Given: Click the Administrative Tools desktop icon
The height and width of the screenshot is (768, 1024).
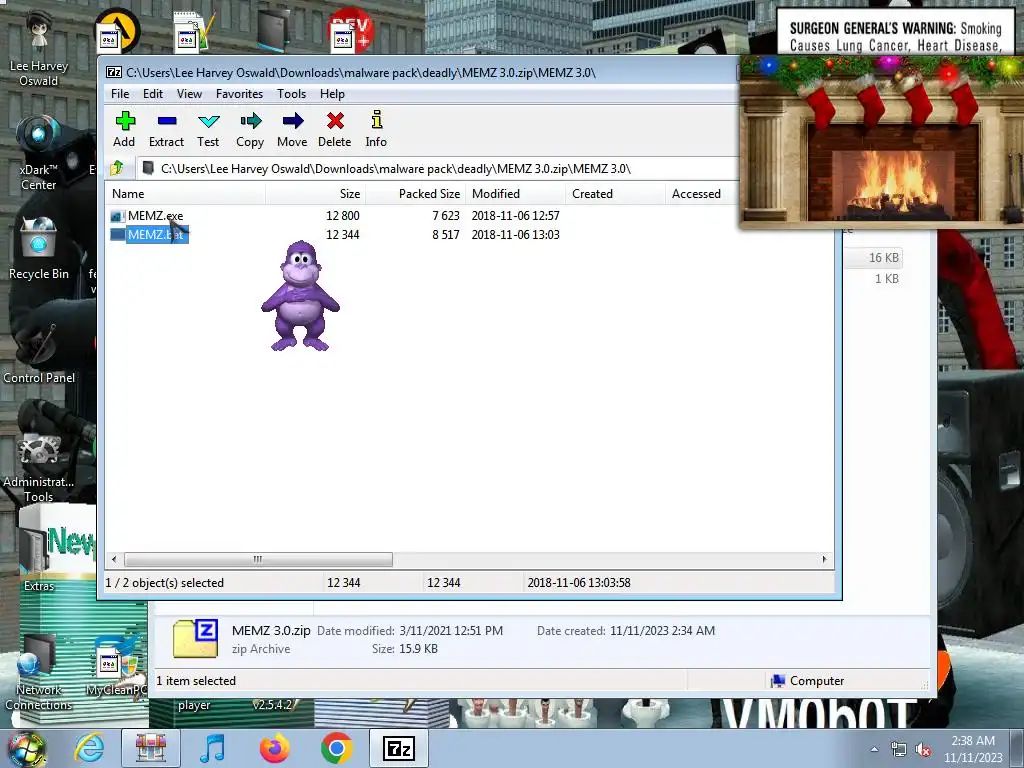Looking at the screenshot, I should click(x=39, y=467).
